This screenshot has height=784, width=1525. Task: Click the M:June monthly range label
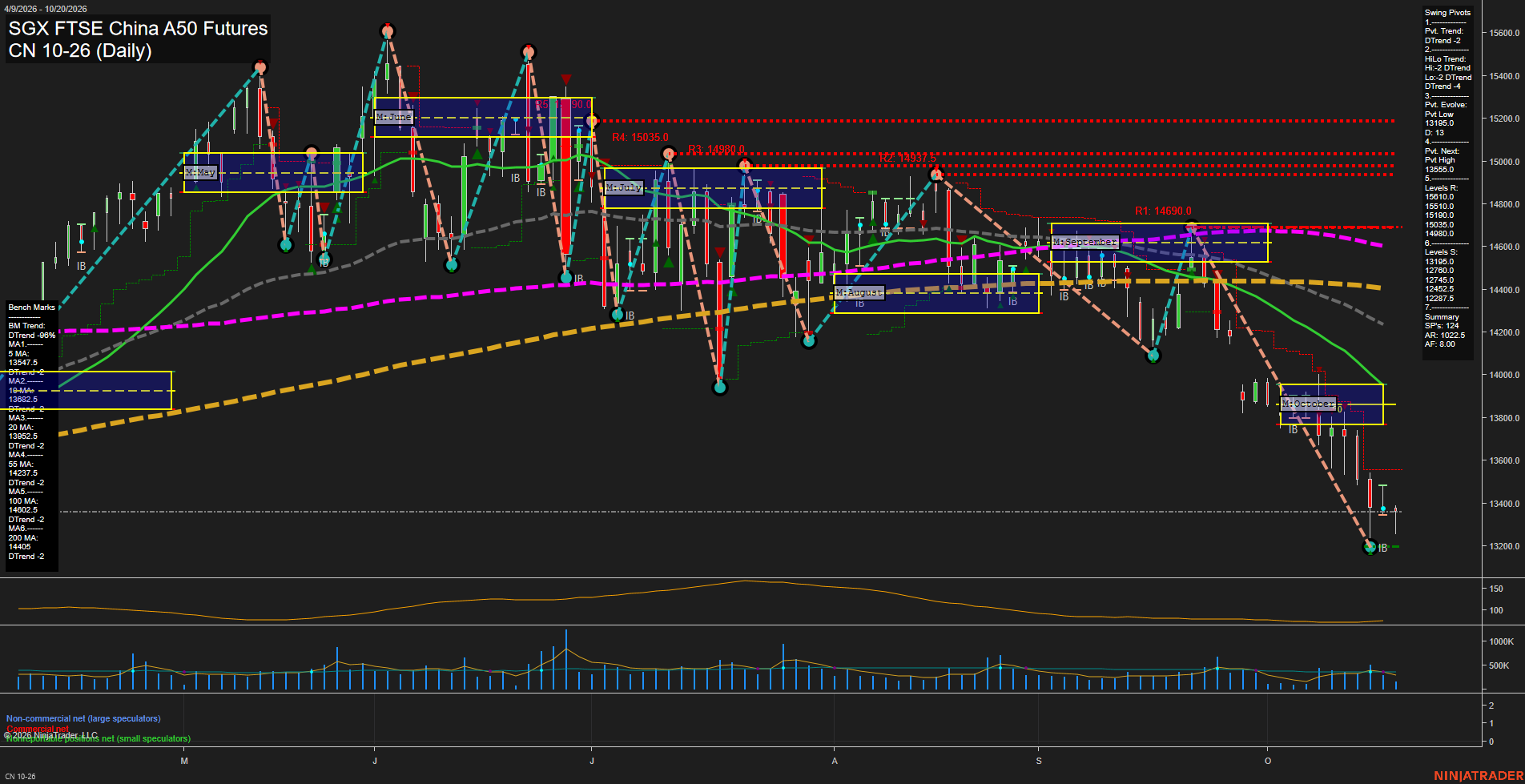click(x=393, y=117)
